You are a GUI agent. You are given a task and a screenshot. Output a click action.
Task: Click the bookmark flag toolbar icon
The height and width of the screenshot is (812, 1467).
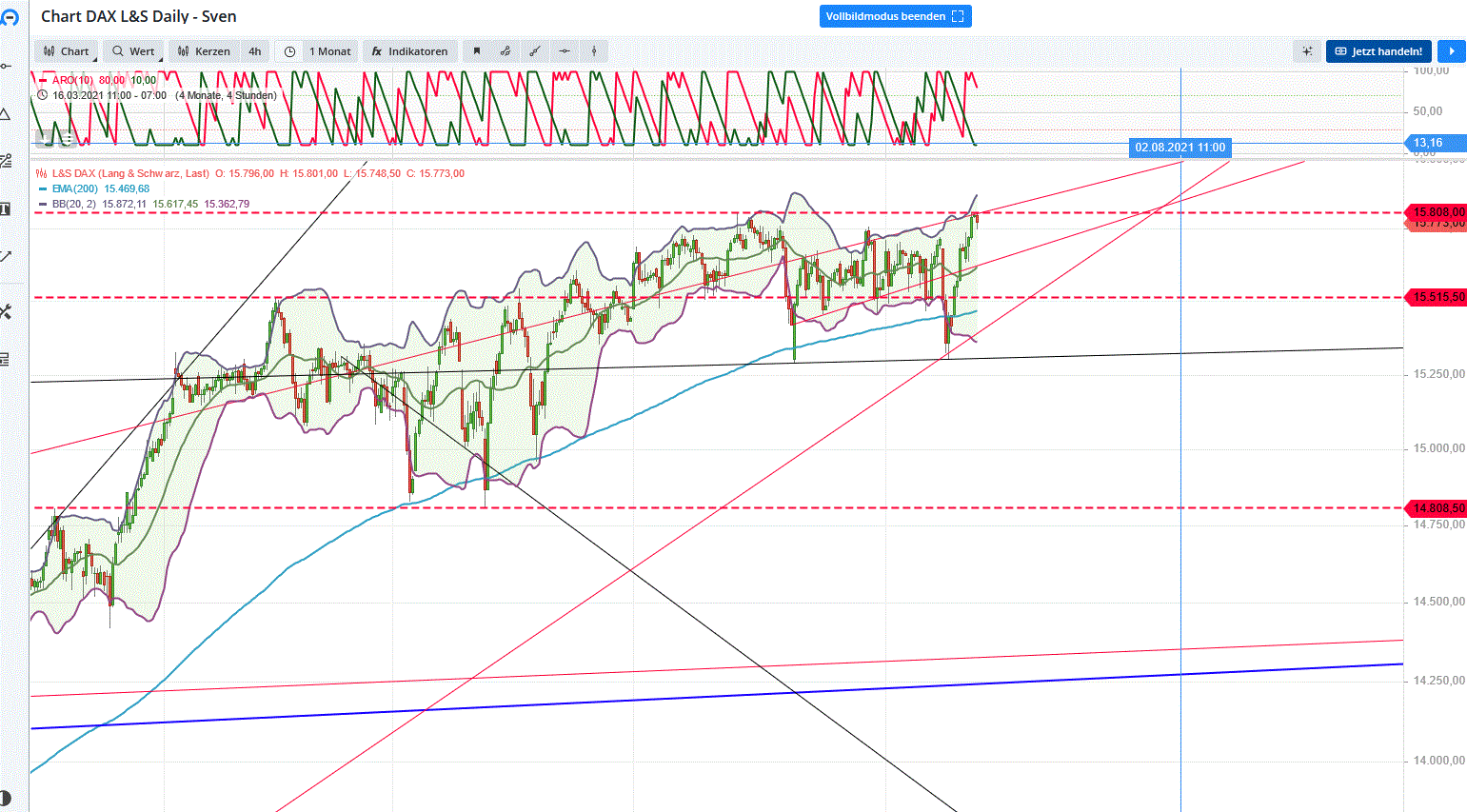pyautogui.click(x=477, y=51)
